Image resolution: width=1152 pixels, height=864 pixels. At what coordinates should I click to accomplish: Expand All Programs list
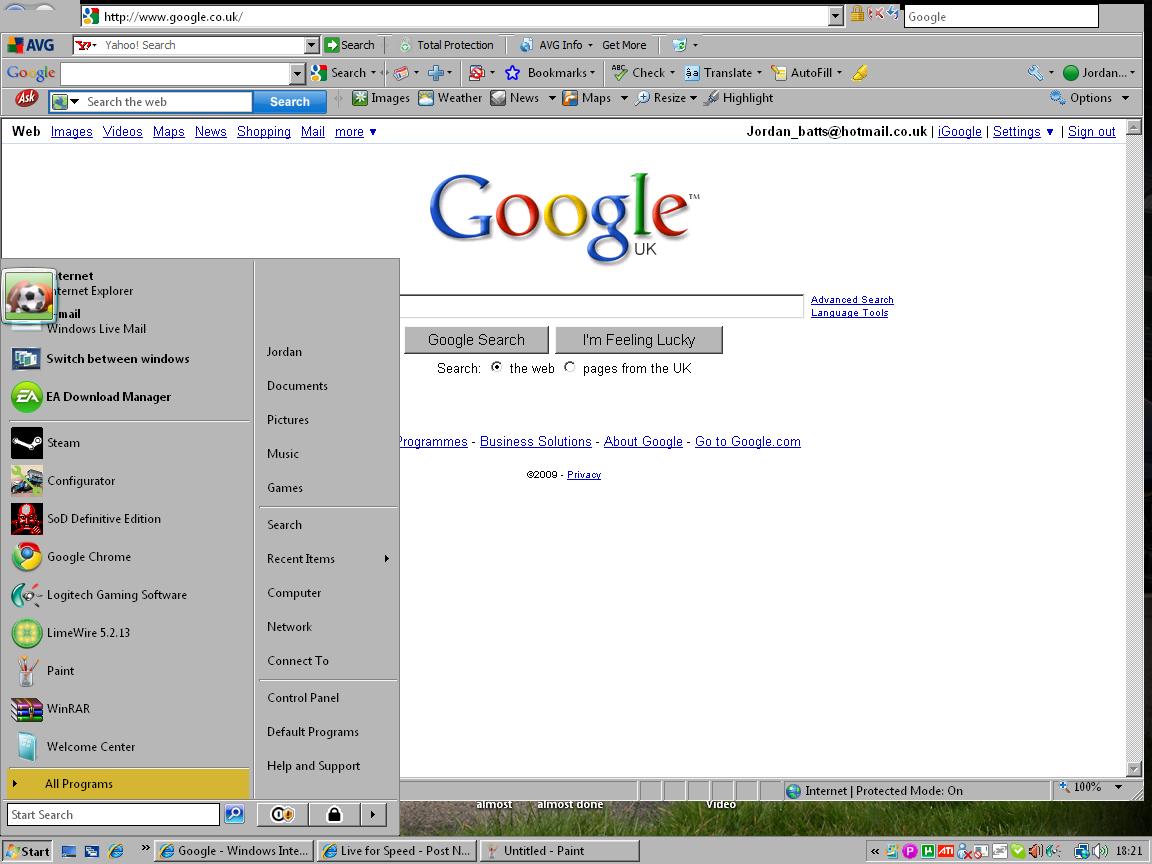click(129, 784)
